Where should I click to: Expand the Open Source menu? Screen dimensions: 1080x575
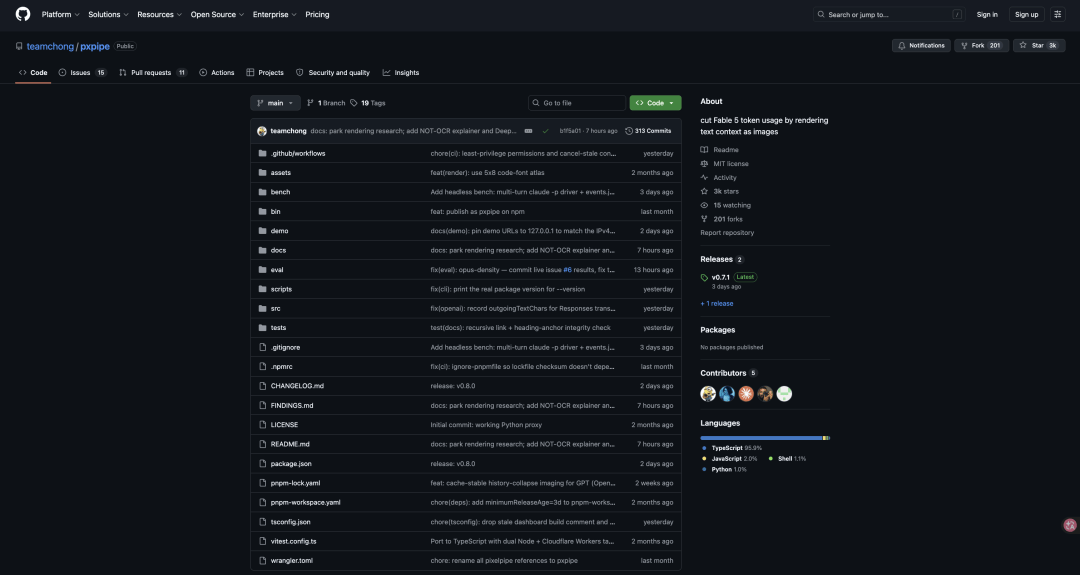point(217,14)
